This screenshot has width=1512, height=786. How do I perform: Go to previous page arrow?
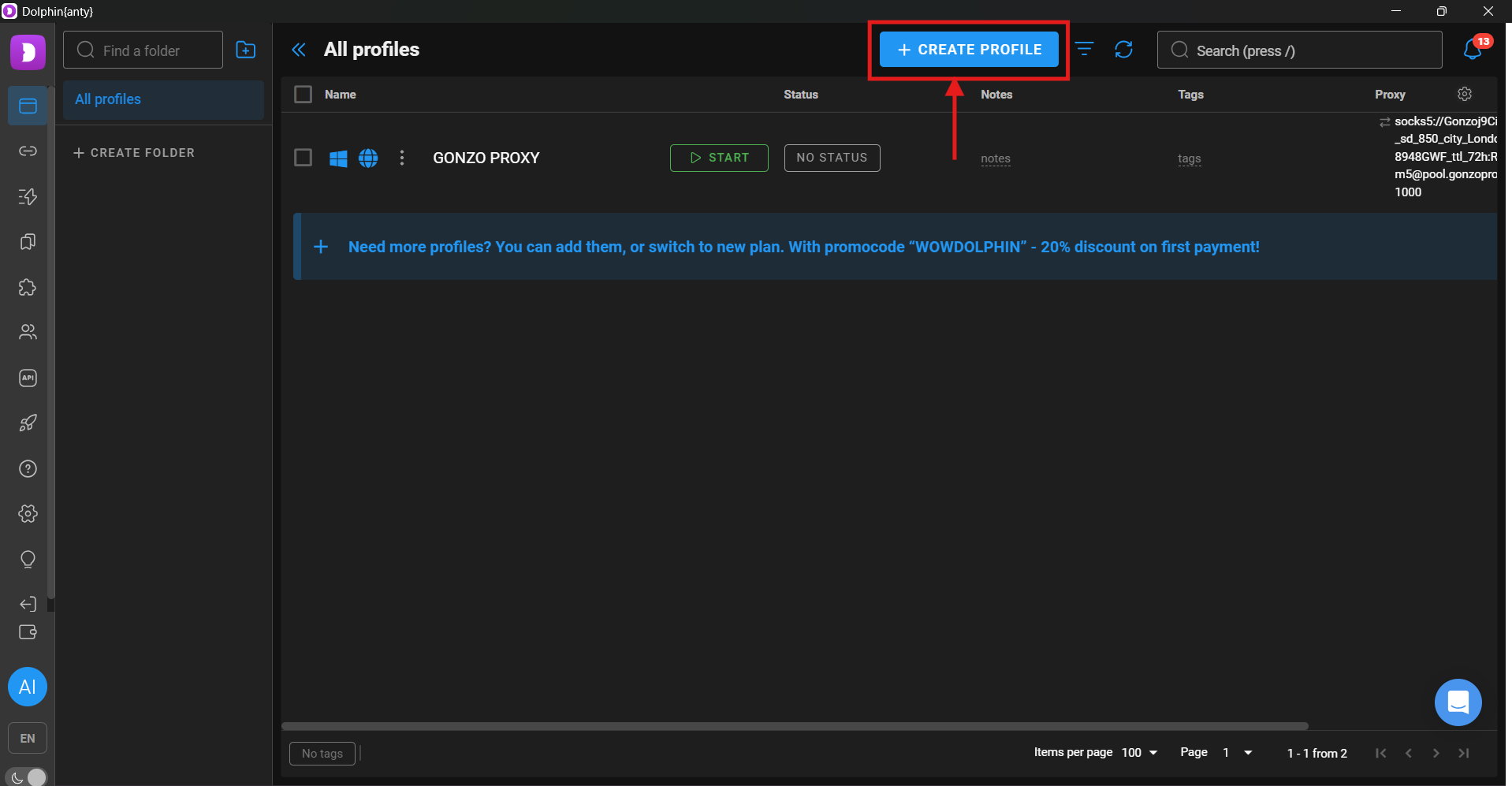pyautogui.click(x=1409, y=753)
